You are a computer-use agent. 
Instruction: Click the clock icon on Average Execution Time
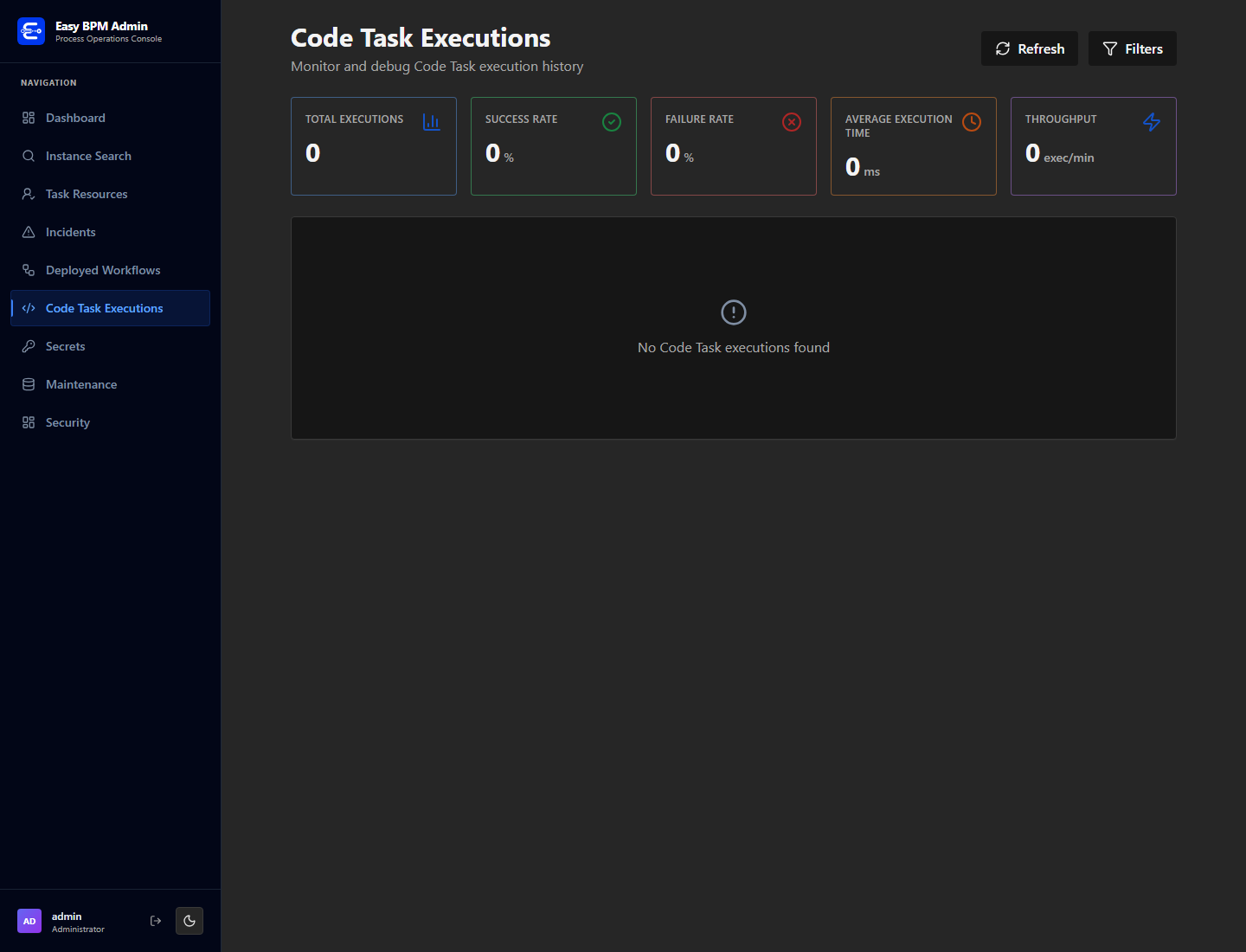[972, 122]
